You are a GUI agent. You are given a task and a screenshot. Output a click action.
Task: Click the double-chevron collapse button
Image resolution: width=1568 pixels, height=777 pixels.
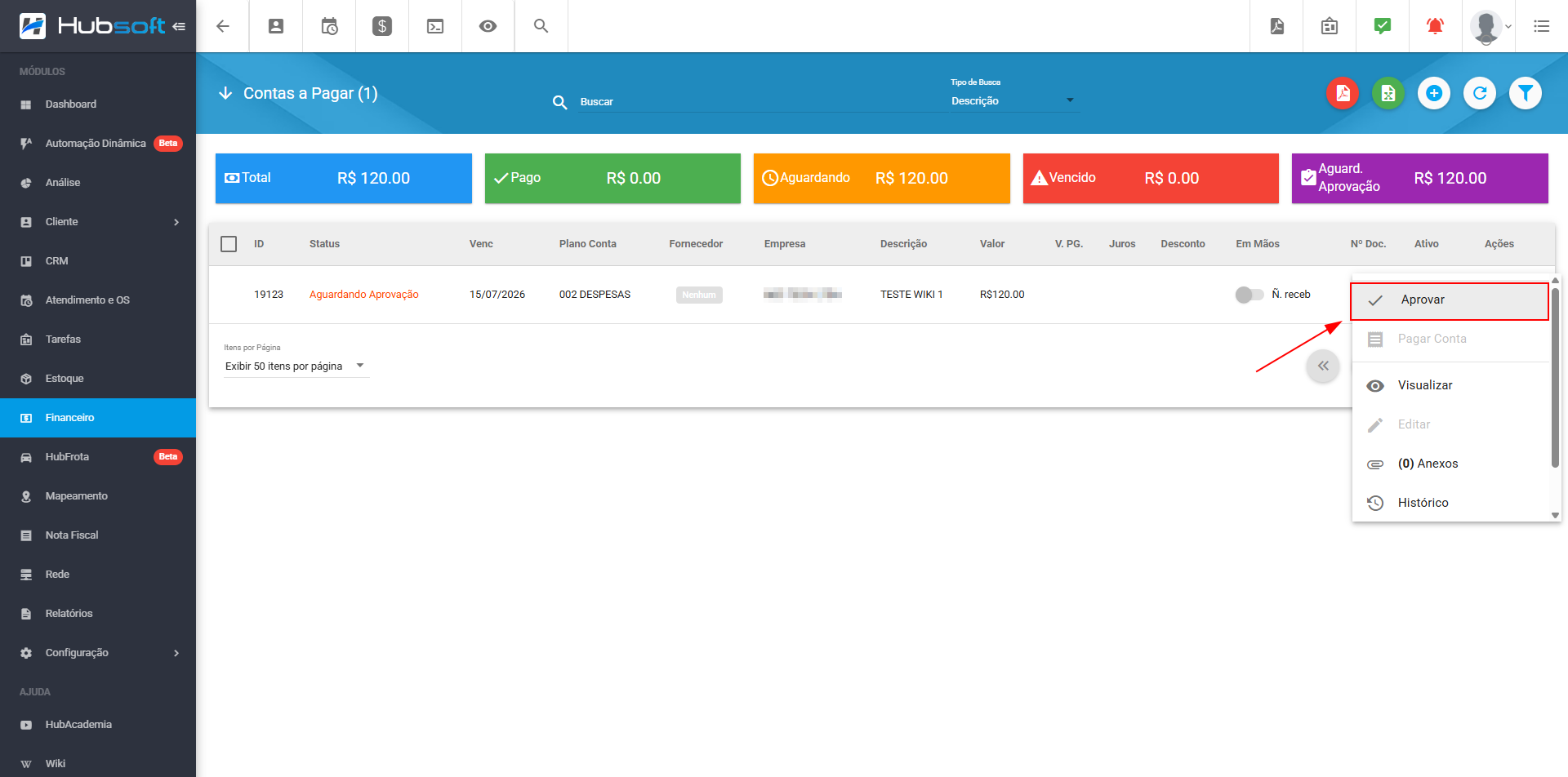coord(1323,366)
